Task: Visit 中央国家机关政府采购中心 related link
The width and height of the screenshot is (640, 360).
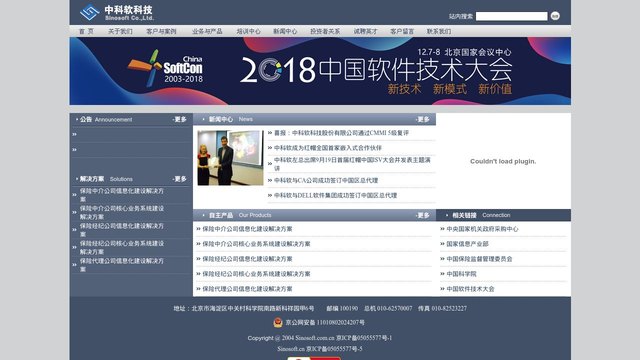Action: [482, 229]
